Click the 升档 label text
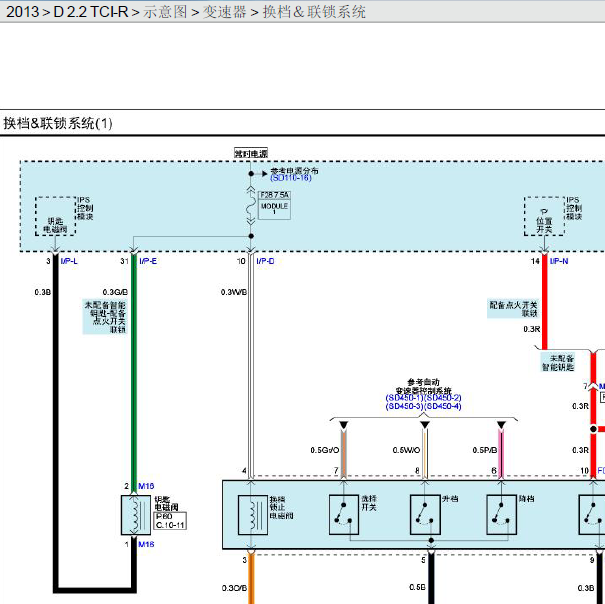This screenshot has height=604, width=605. pyautogui.click(x=450, y=499)
